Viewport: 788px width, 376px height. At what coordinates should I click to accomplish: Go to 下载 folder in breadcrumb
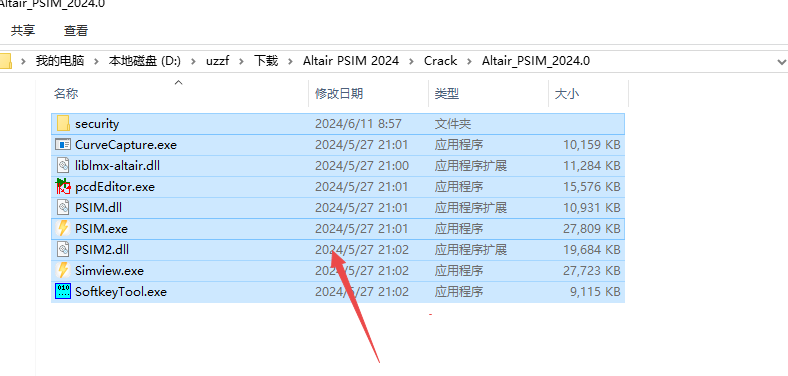point(266,61)
